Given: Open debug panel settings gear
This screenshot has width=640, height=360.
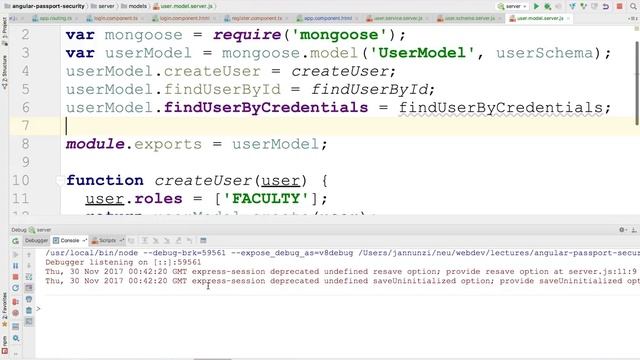Looking at the screenshot, I should (x=622, y=230).
